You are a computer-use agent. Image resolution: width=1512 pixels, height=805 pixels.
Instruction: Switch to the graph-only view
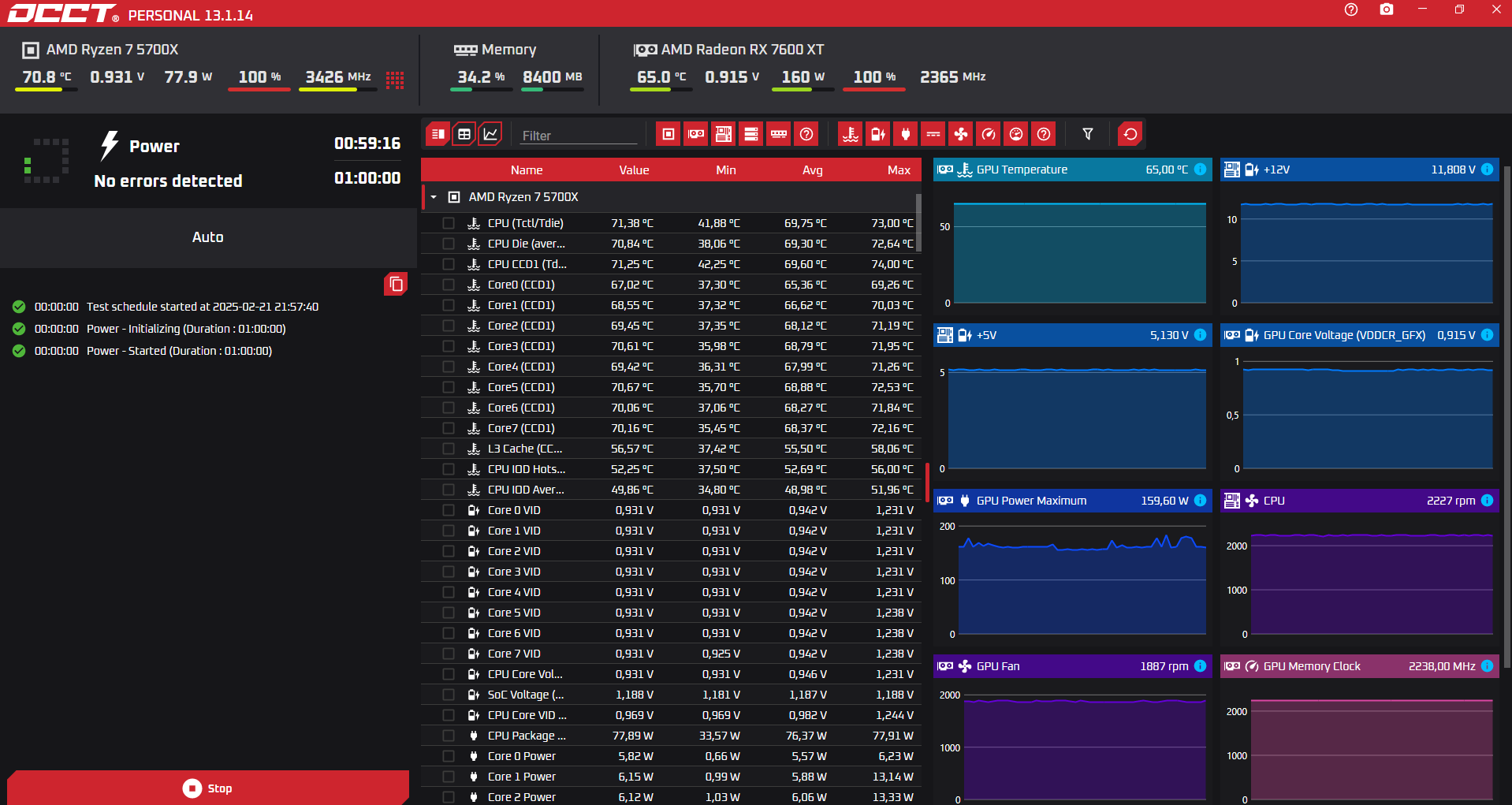point(490,134)
